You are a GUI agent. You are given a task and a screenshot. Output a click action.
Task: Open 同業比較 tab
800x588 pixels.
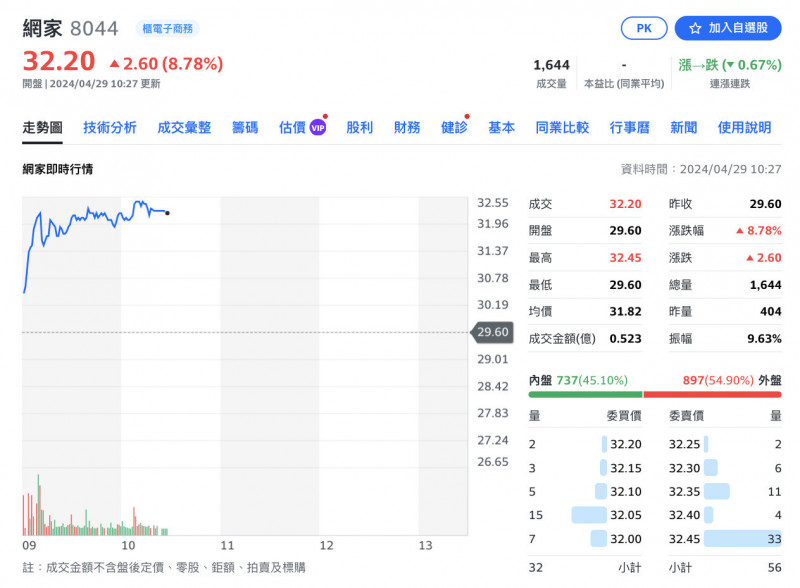click(x=562, y=127)
